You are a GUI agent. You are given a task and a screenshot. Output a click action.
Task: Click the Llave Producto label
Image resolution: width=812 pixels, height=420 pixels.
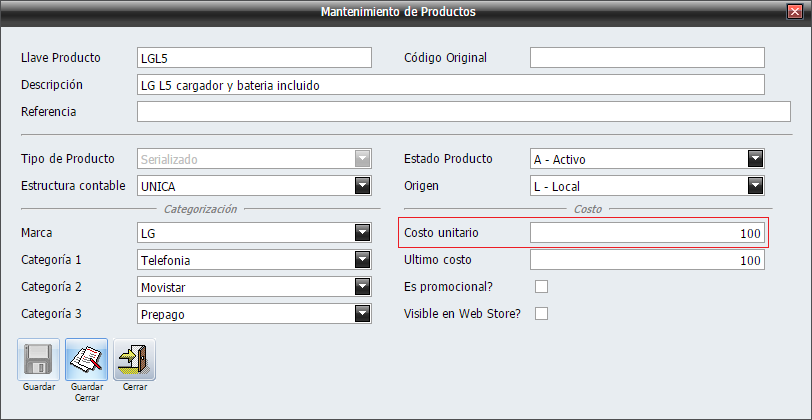coord(61,57)
